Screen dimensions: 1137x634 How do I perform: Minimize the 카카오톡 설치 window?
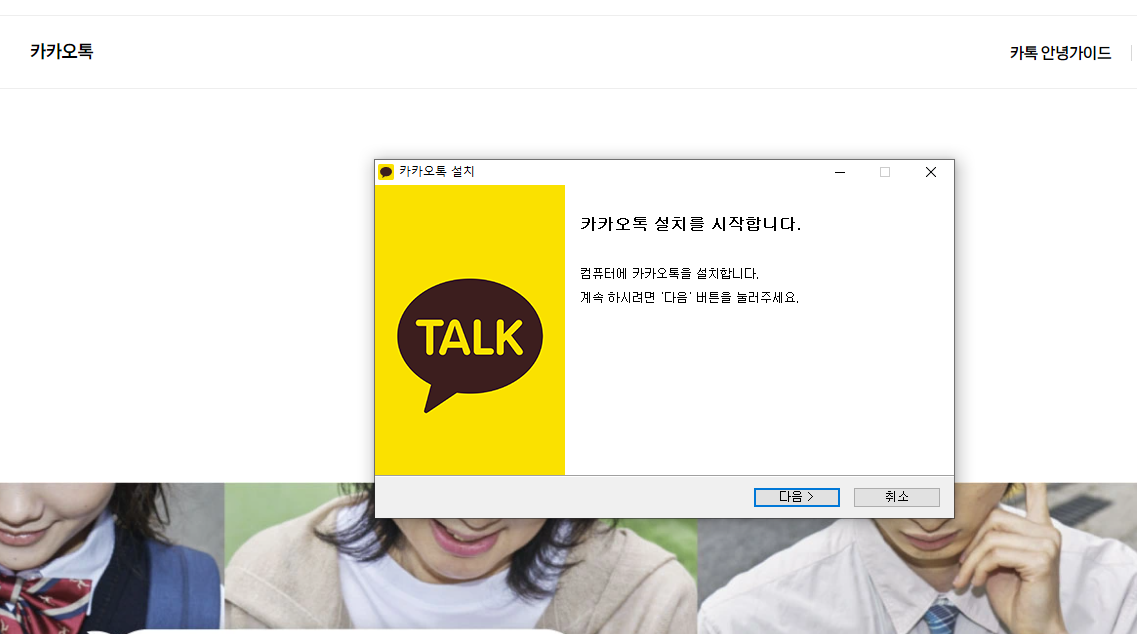tap(840, 172)
